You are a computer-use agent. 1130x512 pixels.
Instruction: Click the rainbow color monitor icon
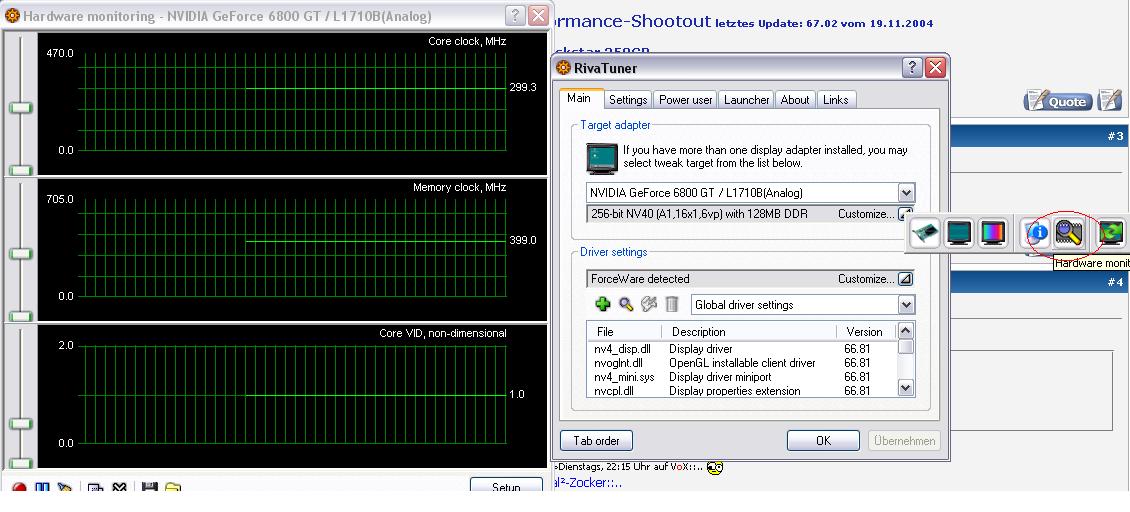(x=993, y=234)
